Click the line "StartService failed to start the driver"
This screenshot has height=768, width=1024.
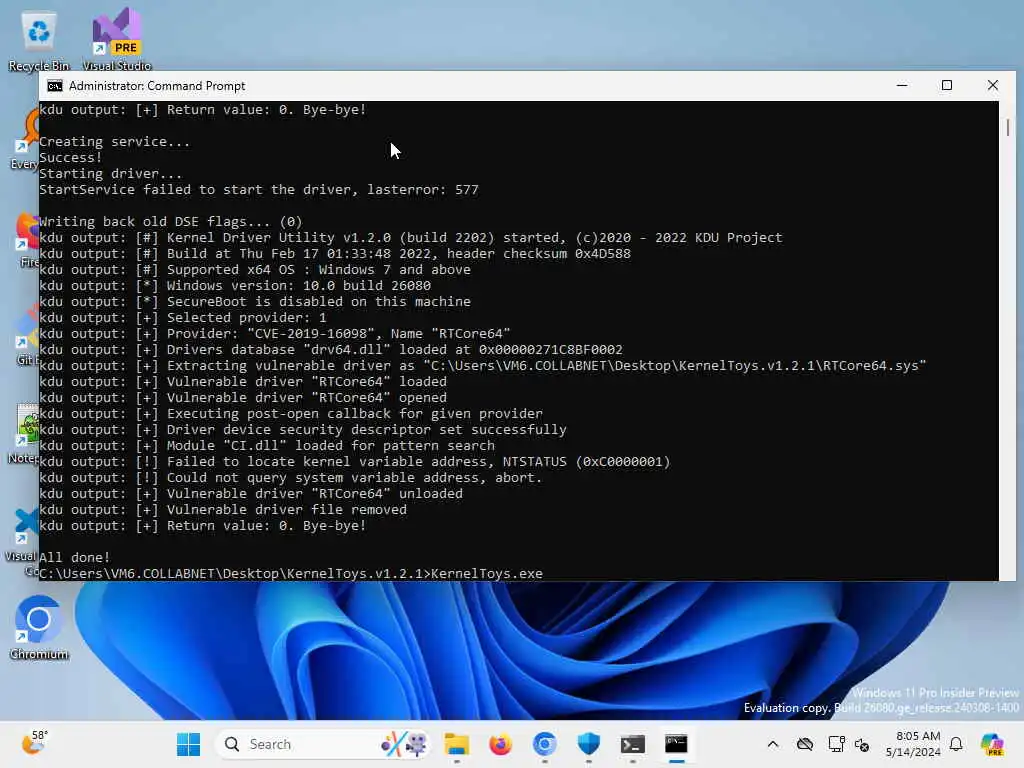(x=259, y=189)
